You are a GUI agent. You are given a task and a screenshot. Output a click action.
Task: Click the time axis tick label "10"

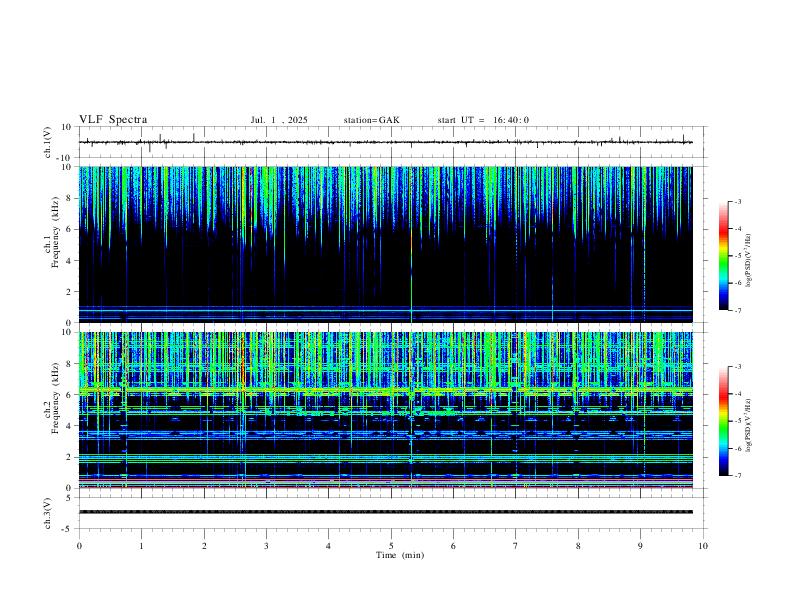(x=703, y=546)
